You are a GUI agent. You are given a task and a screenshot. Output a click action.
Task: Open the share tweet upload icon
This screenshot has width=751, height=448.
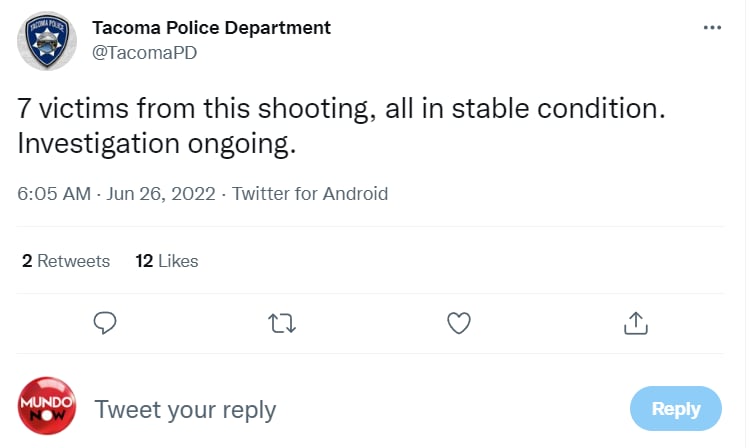click(636, 323)
